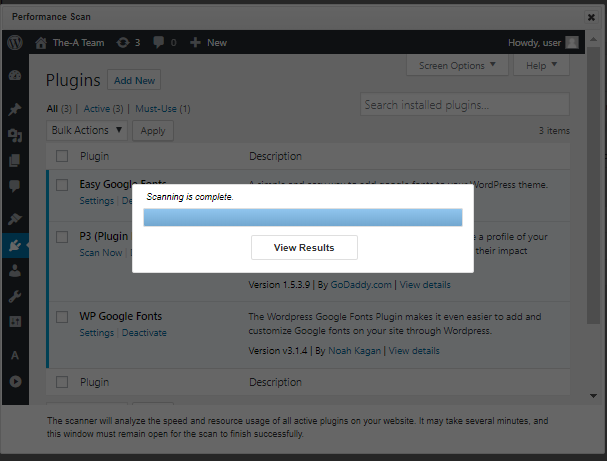Open the letter A fonts icon in sidebar
The height and width of the screenshot is (461, 607).
tap(15, 355)
